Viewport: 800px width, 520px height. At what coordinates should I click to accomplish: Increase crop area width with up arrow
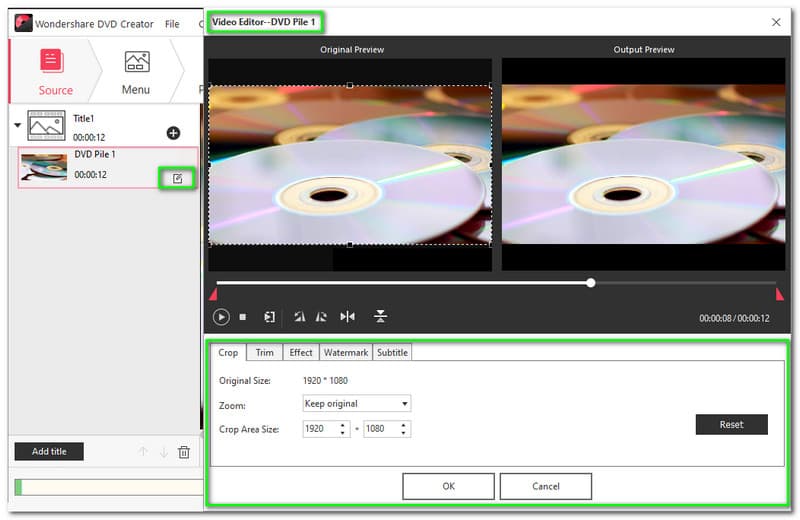344,424
